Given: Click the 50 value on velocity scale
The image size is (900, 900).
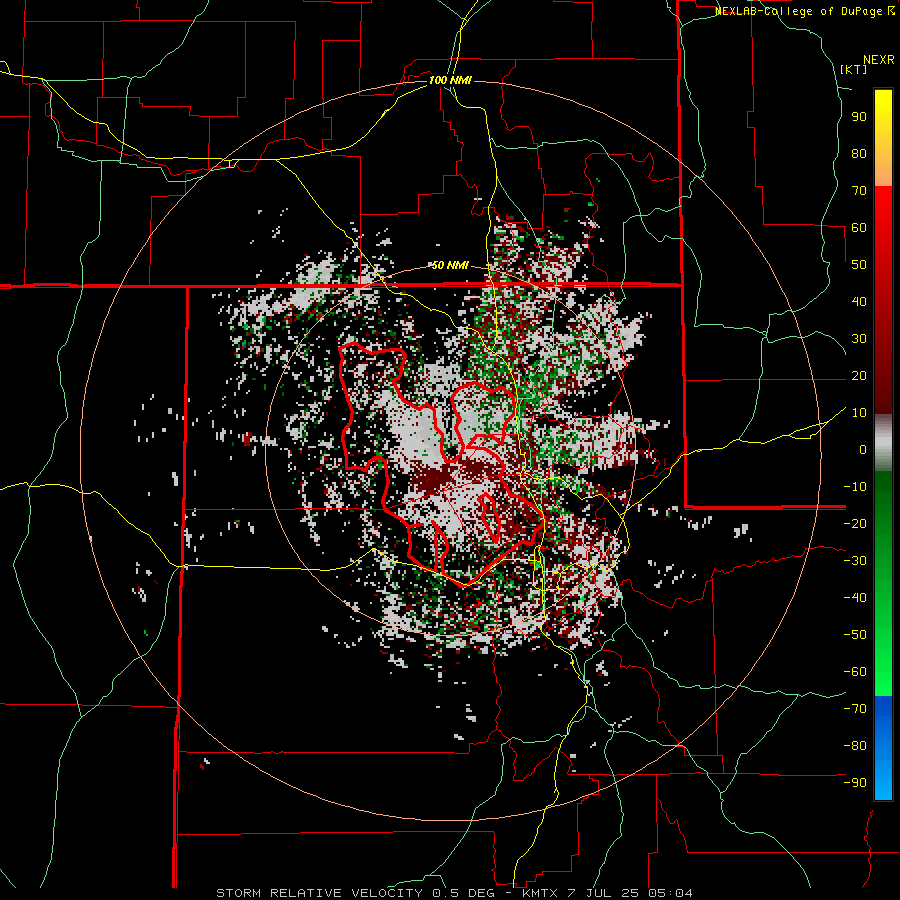Looking at the screenshot, I should (x=859, y=265).
